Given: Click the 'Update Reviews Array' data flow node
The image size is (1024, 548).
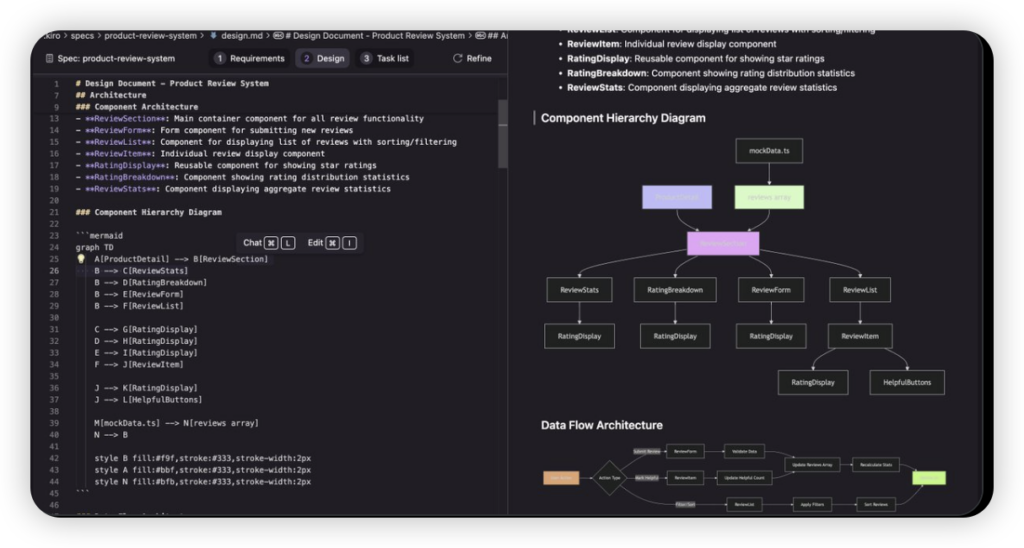Looking at the screenshot, I should pos(812,465).
